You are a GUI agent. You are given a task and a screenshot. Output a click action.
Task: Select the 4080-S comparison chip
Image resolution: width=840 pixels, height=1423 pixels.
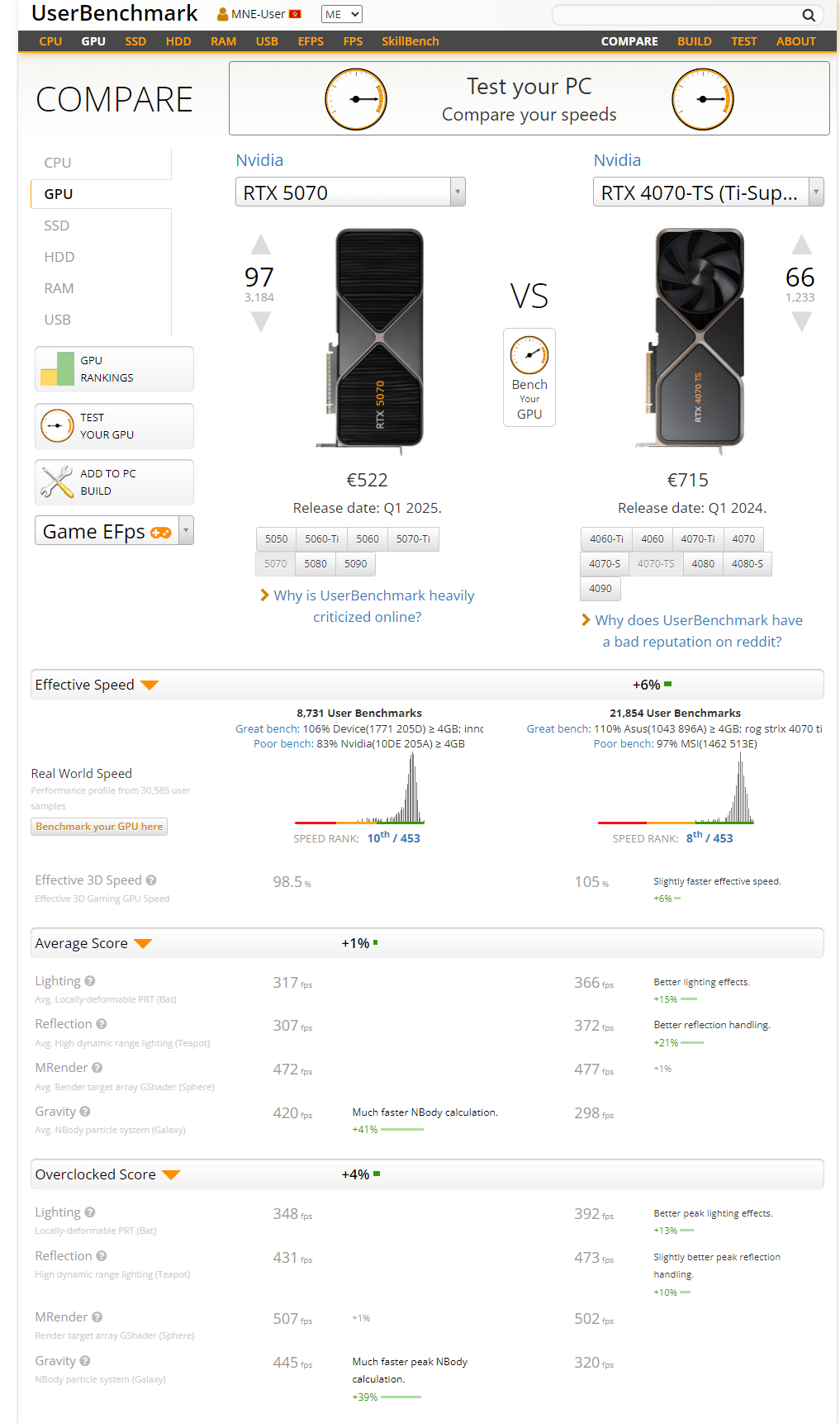point(747,564)
